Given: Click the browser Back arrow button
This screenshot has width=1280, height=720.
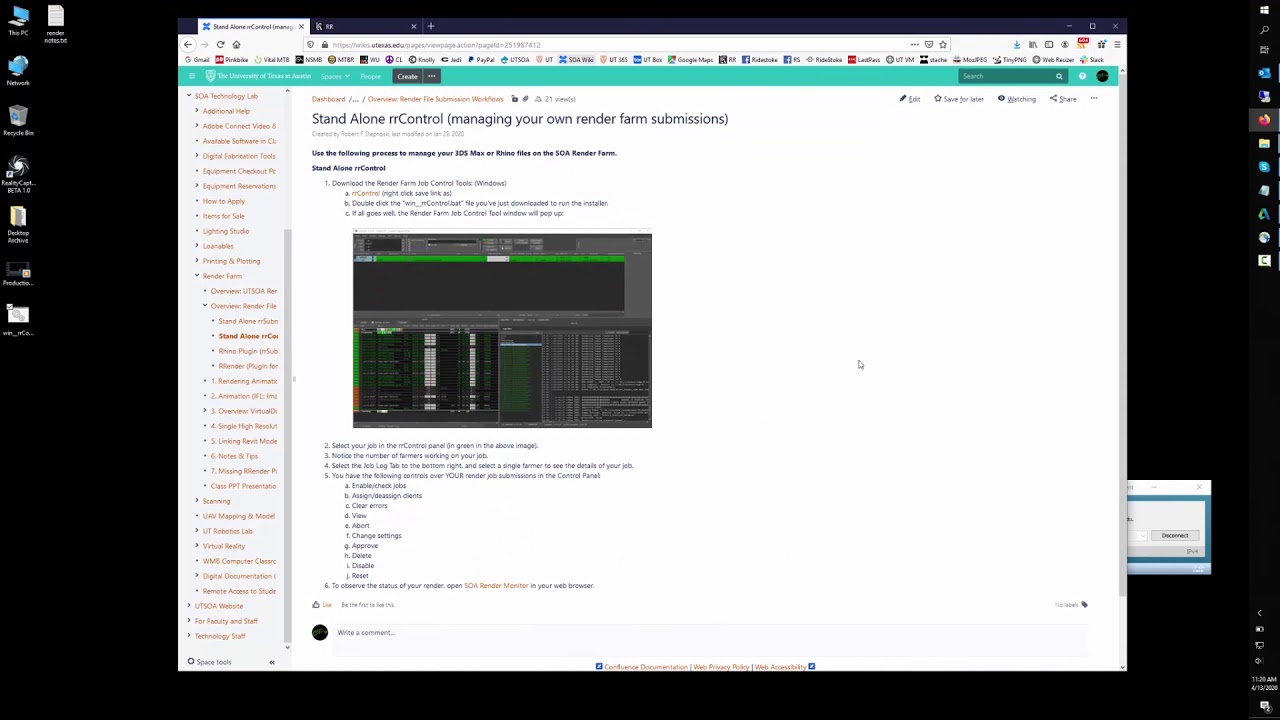Looking at the screenshot, I should coord(188,45).
